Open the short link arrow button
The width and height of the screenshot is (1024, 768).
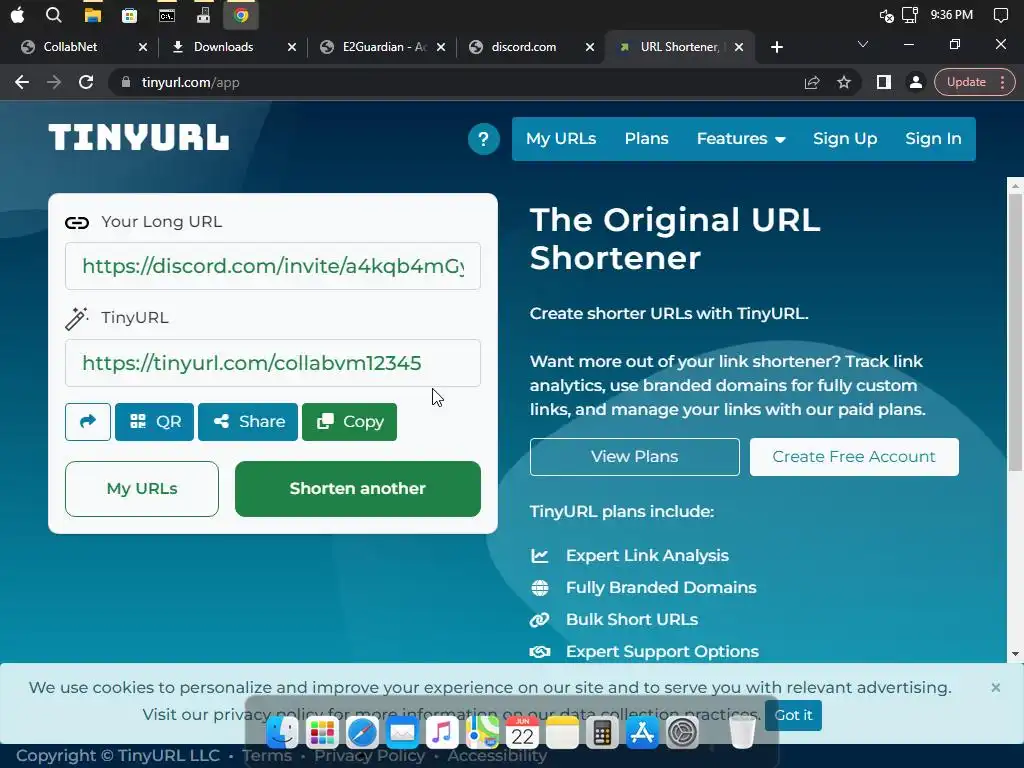(x=88, y=422)
